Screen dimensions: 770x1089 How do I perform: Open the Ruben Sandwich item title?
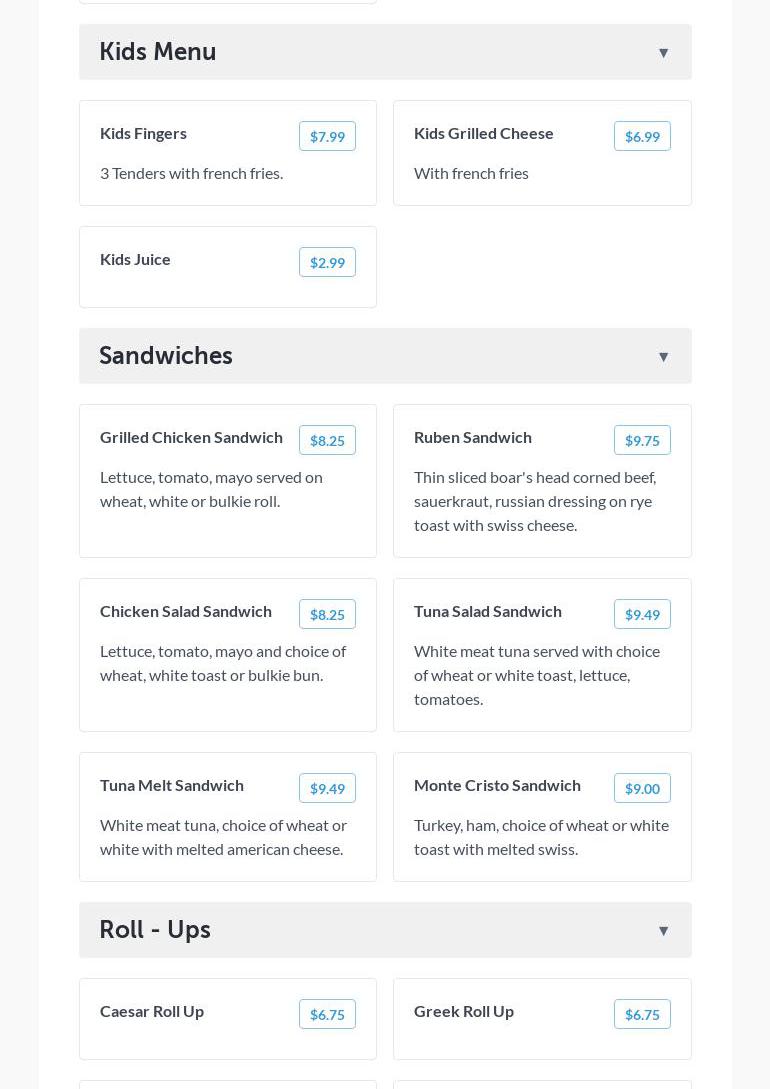point(473,437)
